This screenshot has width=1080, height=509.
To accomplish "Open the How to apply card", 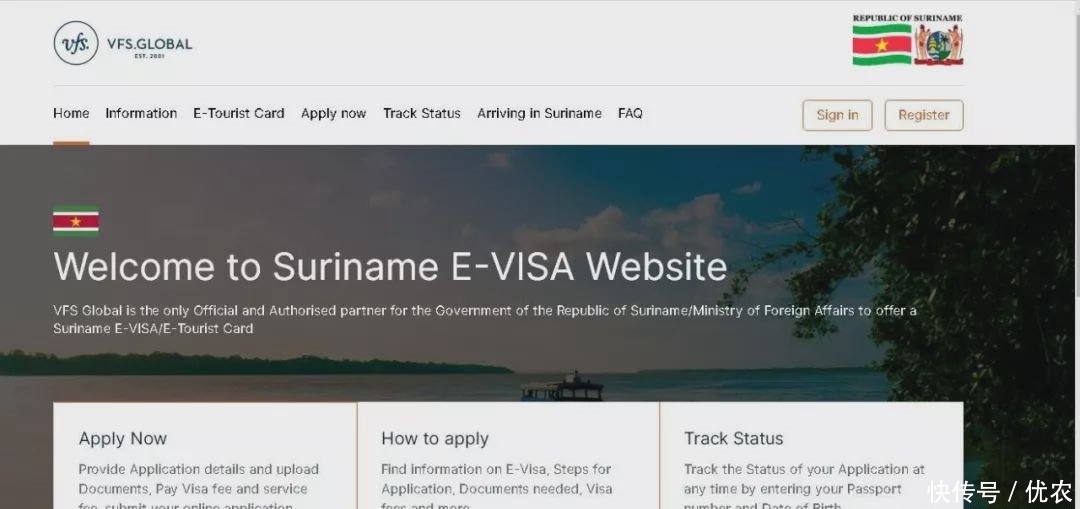I will pyautogui.click(x=508, y=456).
